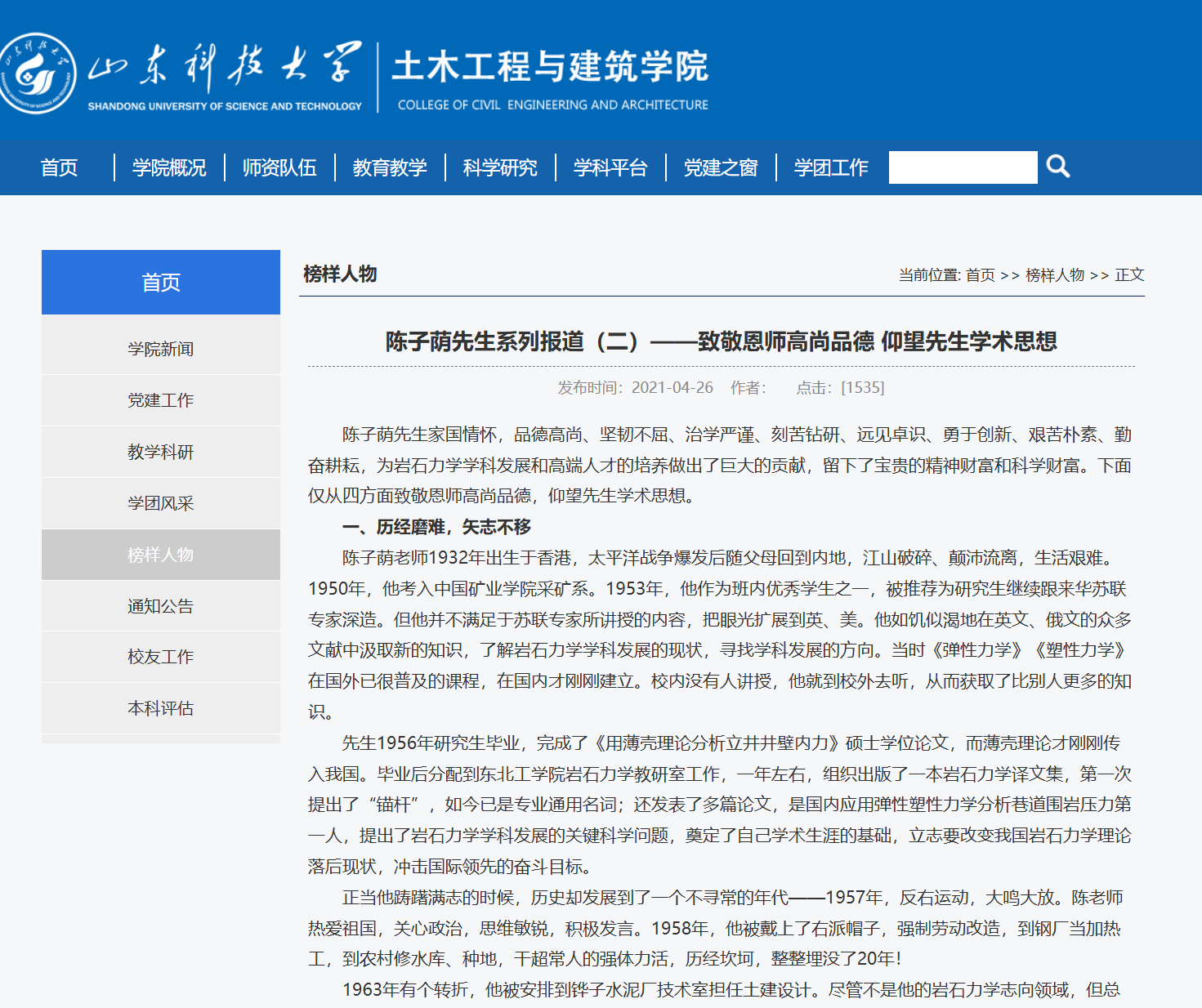Image resolution: width=1202 pixels, height=1008 pixels.
Task: Click the search input field
Action: click(x=963, y=167)
